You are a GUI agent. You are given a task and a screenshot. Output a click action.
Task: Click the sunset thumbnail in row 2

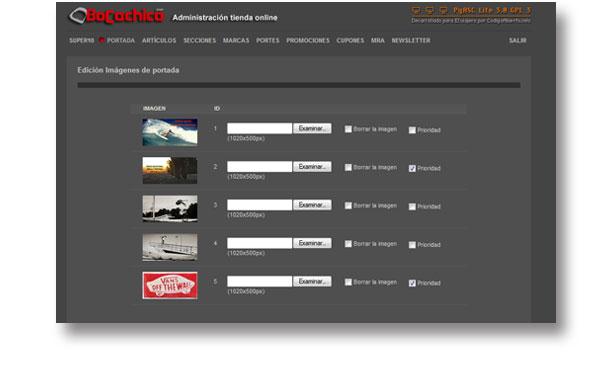(170, 171)
